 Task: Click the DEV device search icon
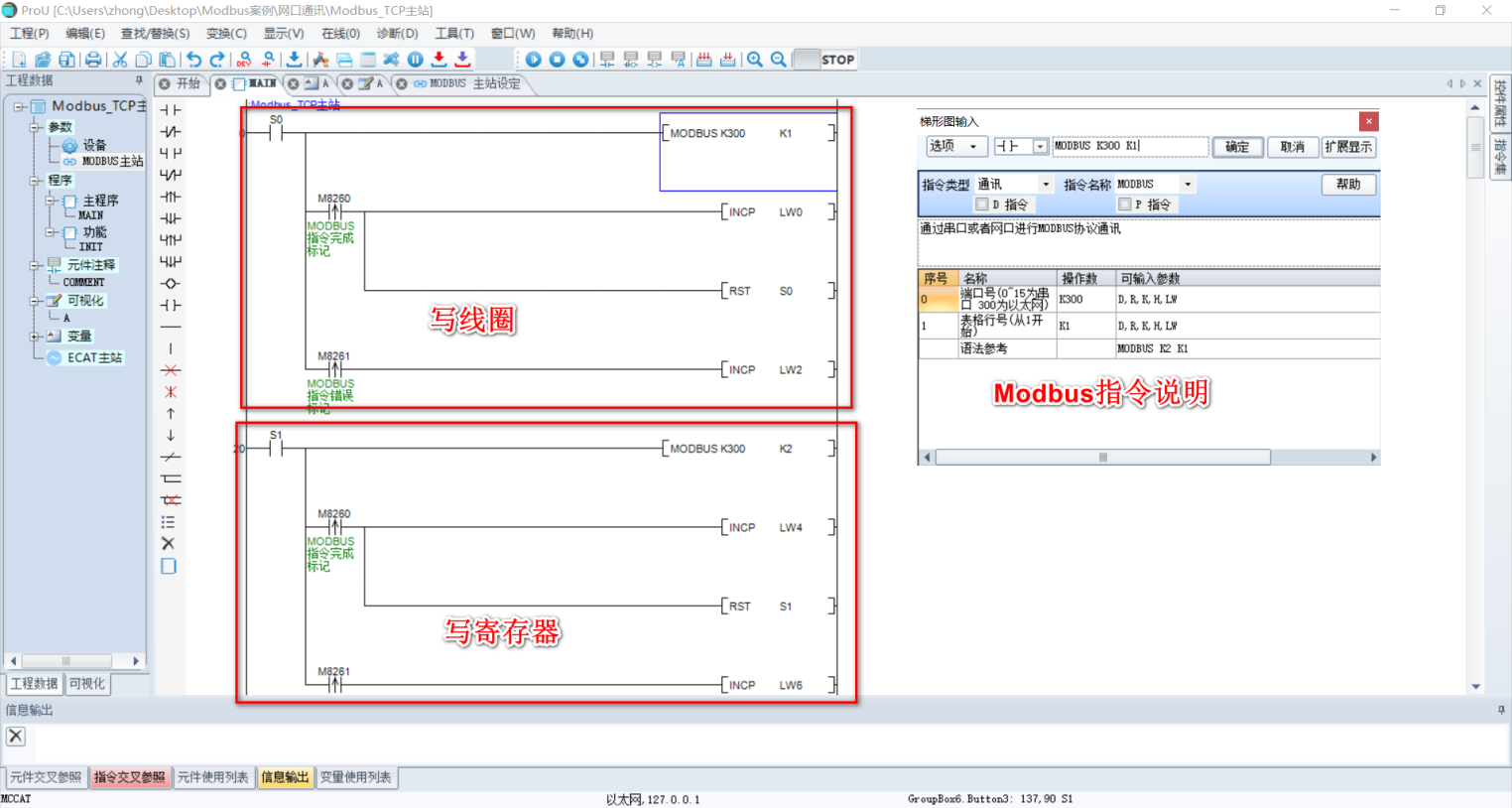click(x=244, y=60)
